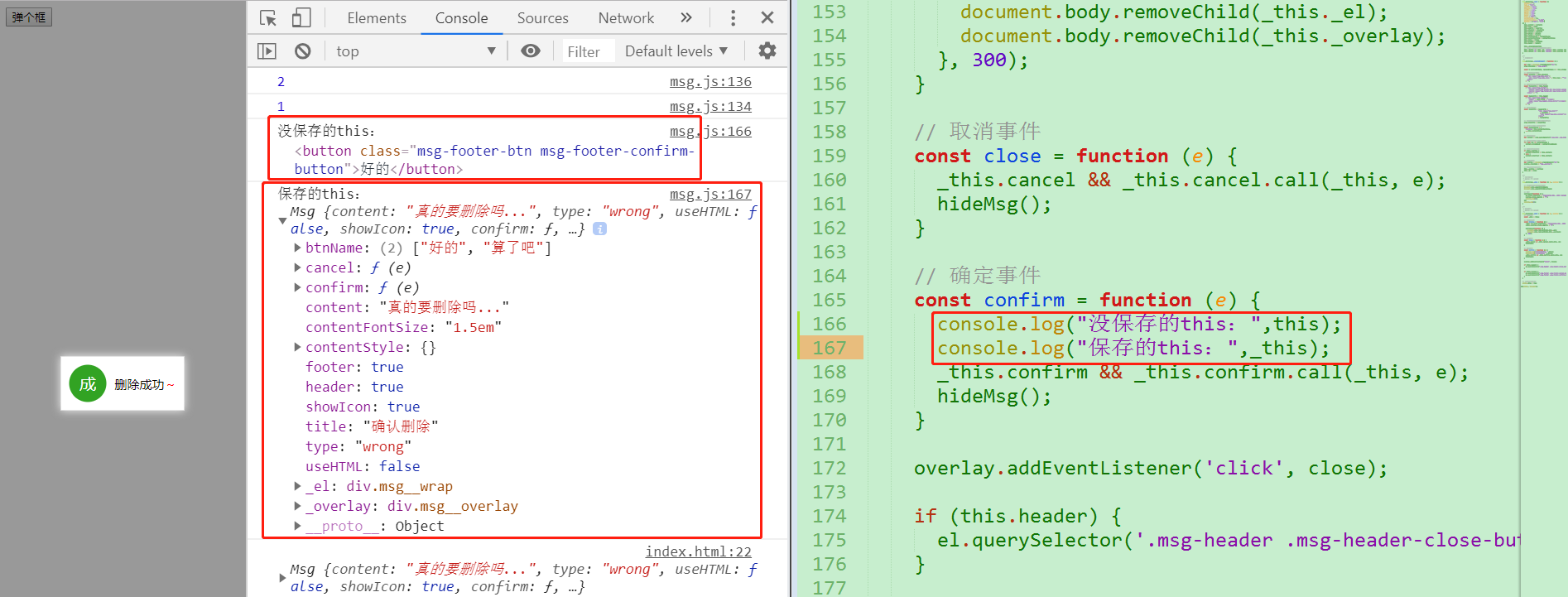Click the overlay.addEventListener code line

coord(1151,468)
